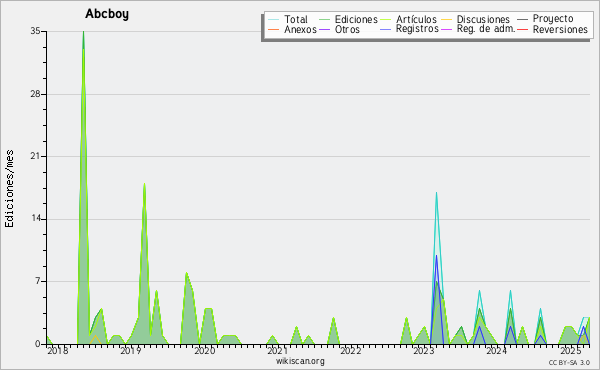Click the Reversiones legend label

click(x=560, y=29)
